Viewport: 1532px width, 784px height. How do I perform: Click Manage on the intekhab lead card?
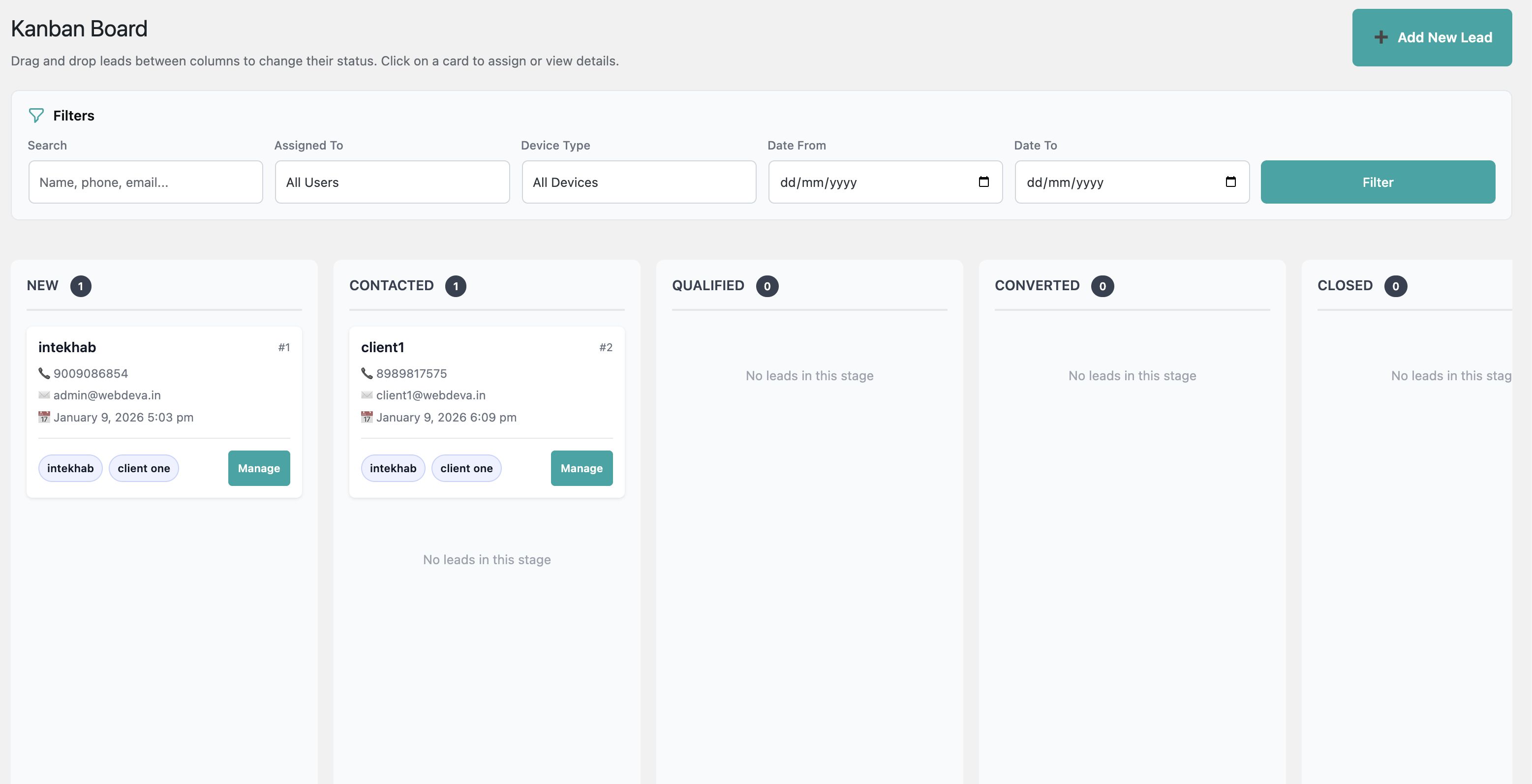tap(259, 468)
